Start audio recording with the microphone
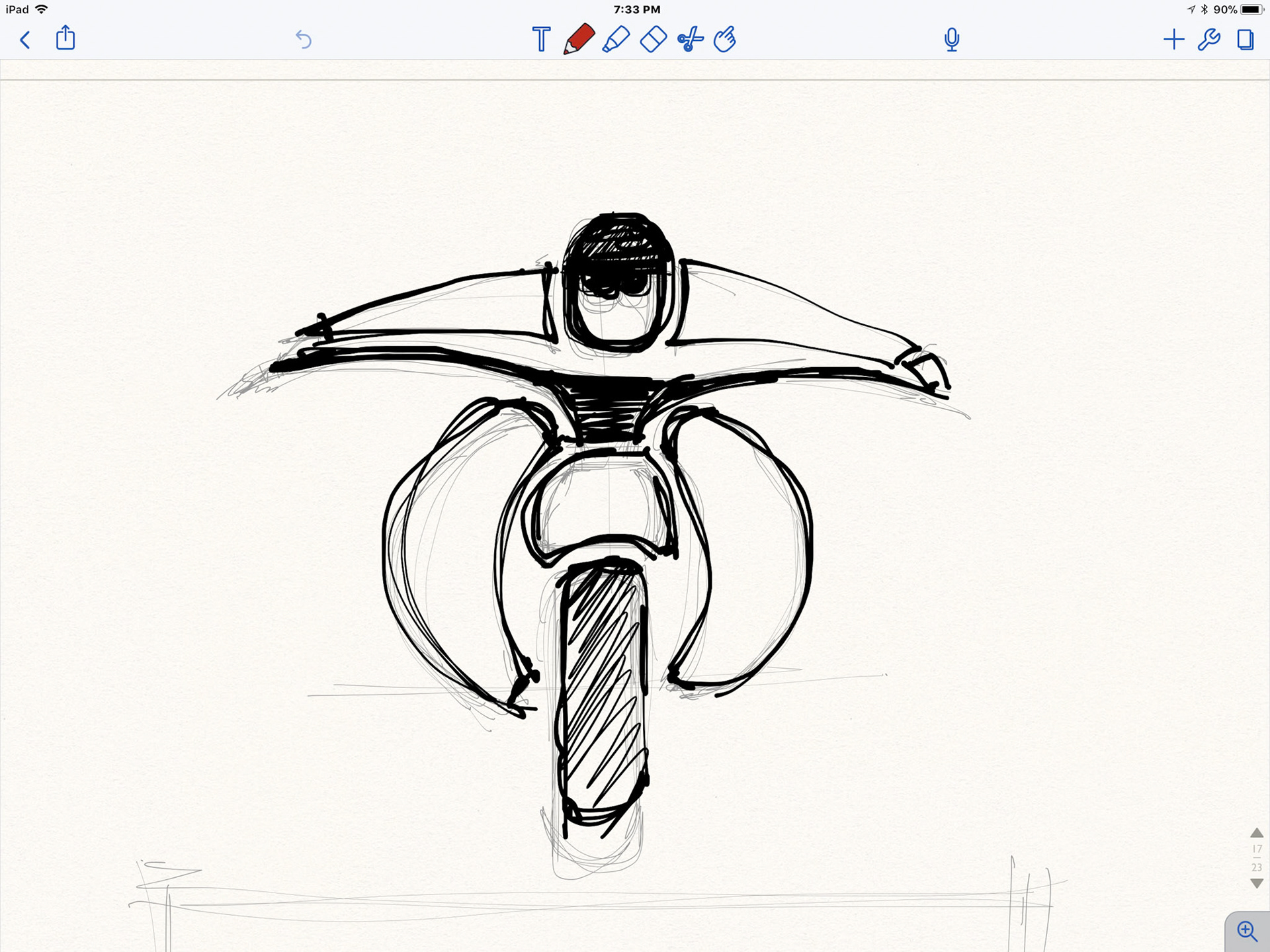Screen dimensions: 1270x952 point(952,40)
